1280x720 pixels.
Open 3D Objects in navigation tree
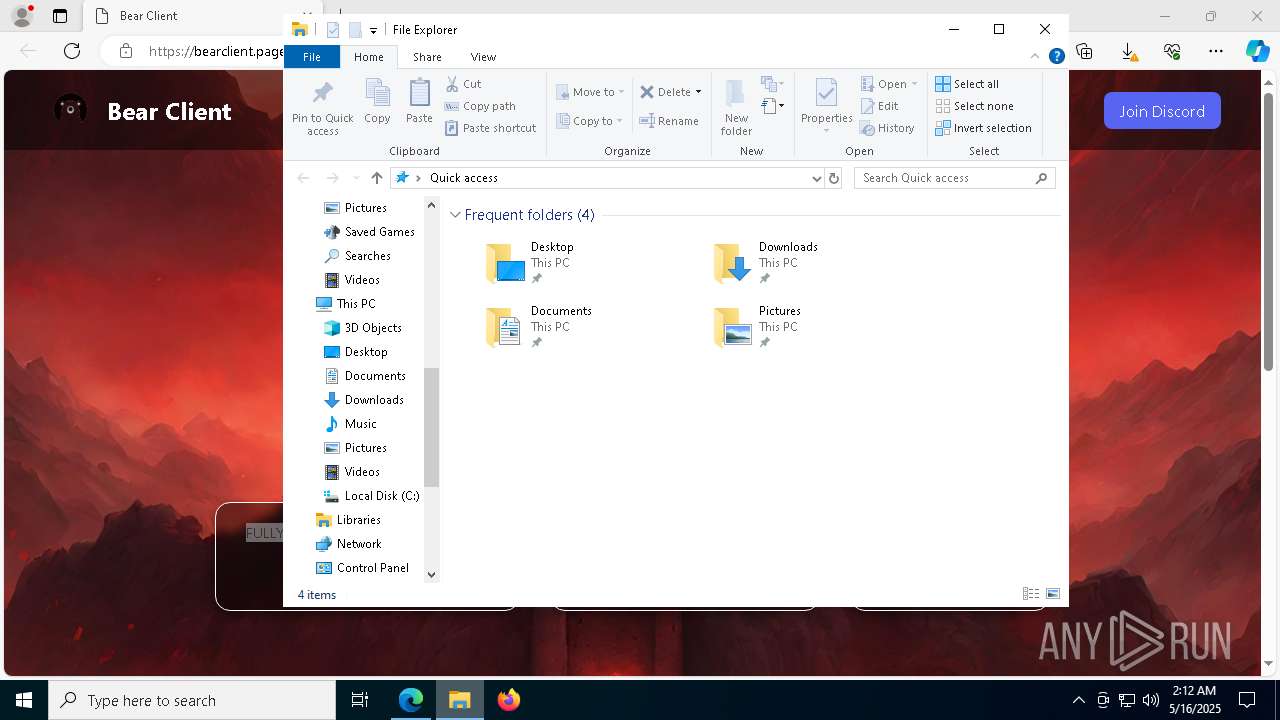363,328
